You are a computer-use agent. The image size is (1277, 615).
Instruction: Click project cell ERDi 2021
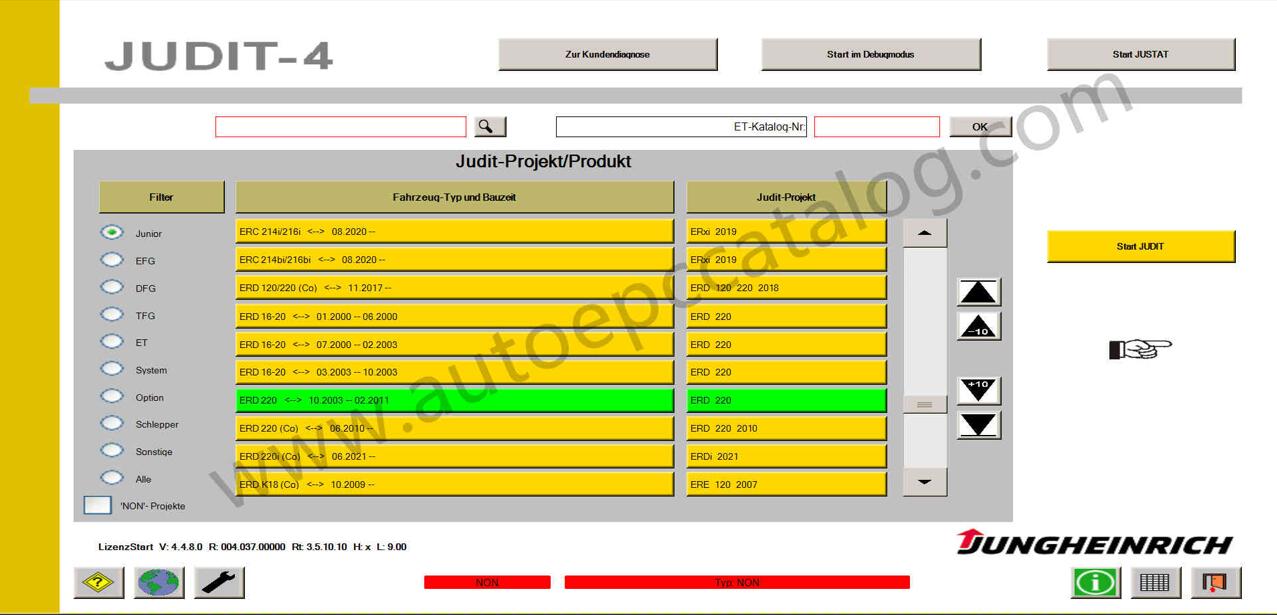(x=787, y=456)
